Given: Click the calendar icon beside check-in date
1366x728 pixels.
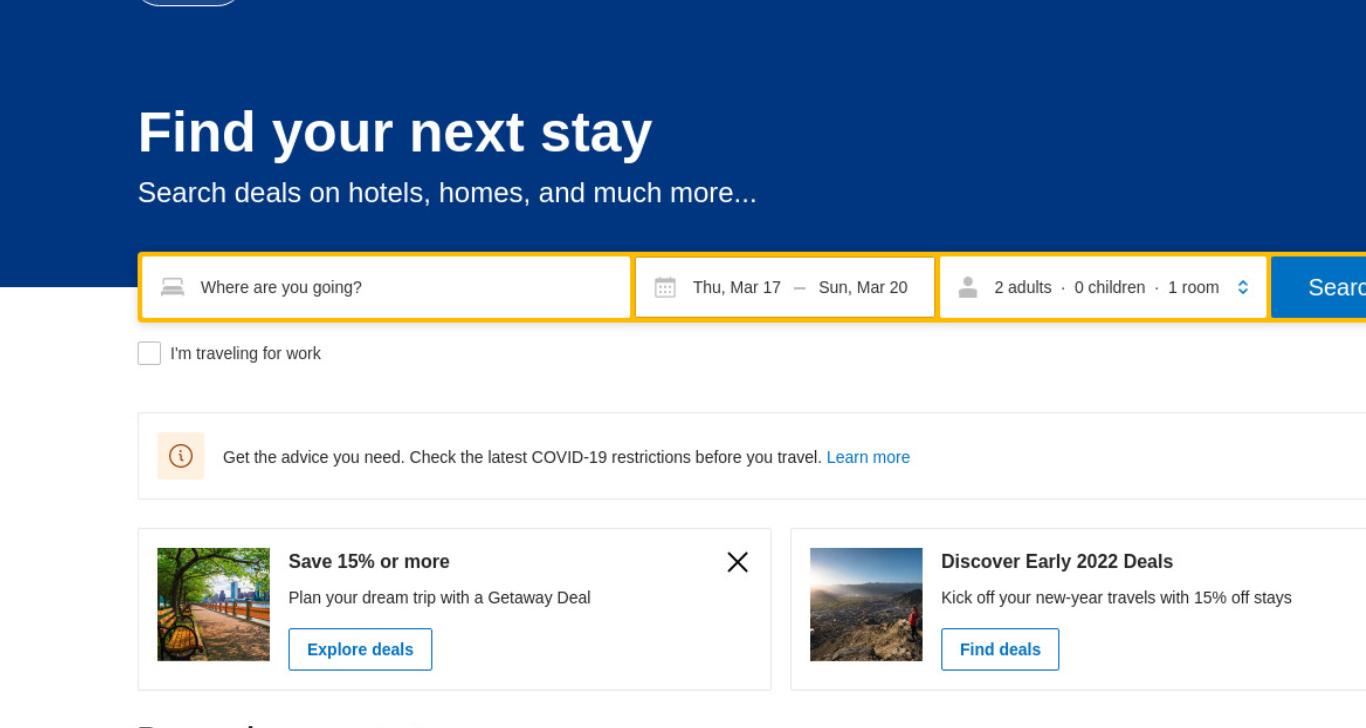Looking at the screenshot, I should [665, 288].
